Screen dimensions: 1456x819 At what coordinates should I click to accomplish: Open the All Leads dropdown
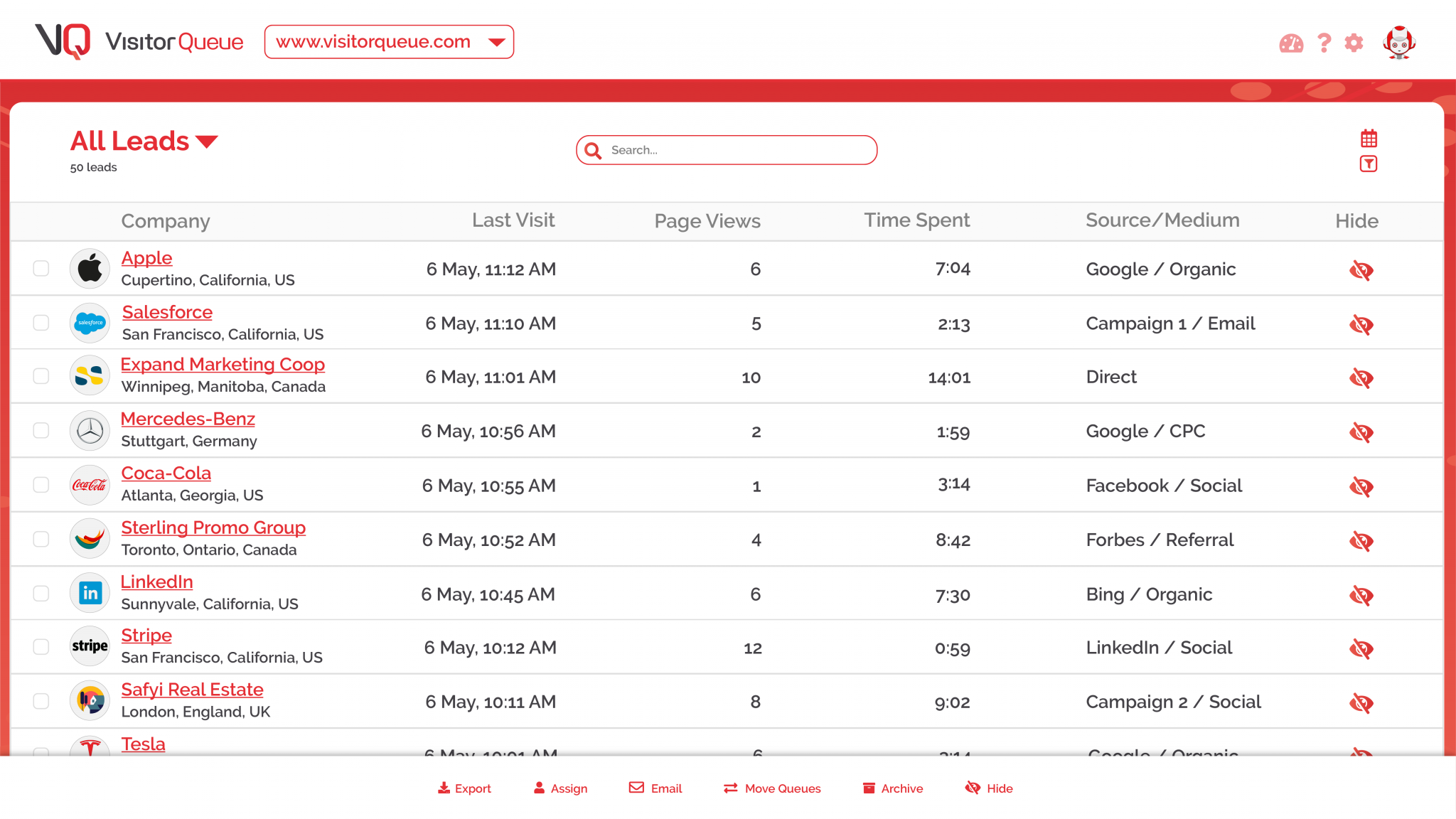click(x=207, y=141)
